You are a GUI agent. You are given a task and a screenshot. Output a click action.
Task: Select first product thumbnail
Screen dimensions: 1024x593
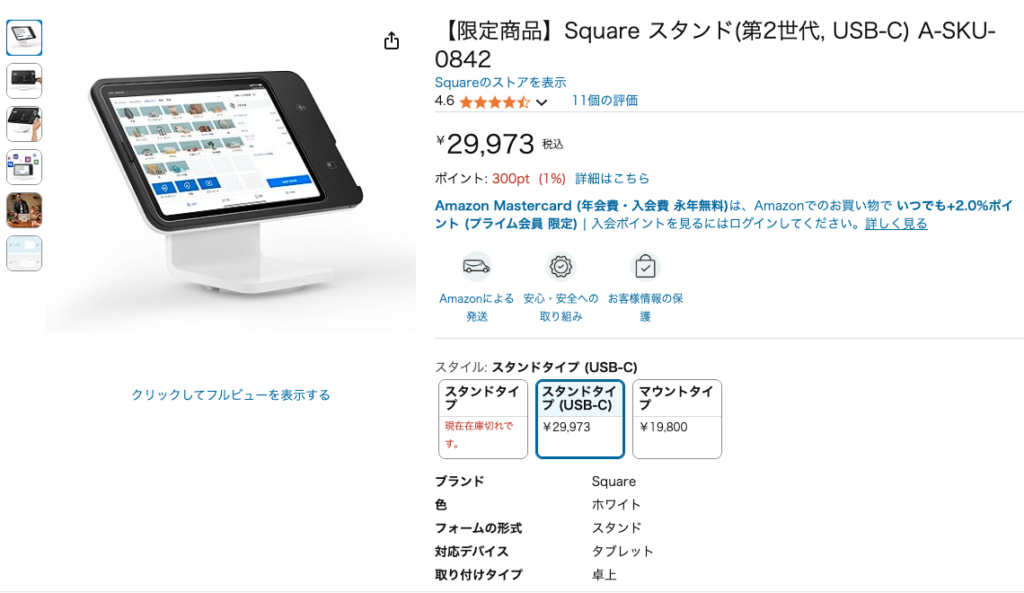click(x=24, y=37)
